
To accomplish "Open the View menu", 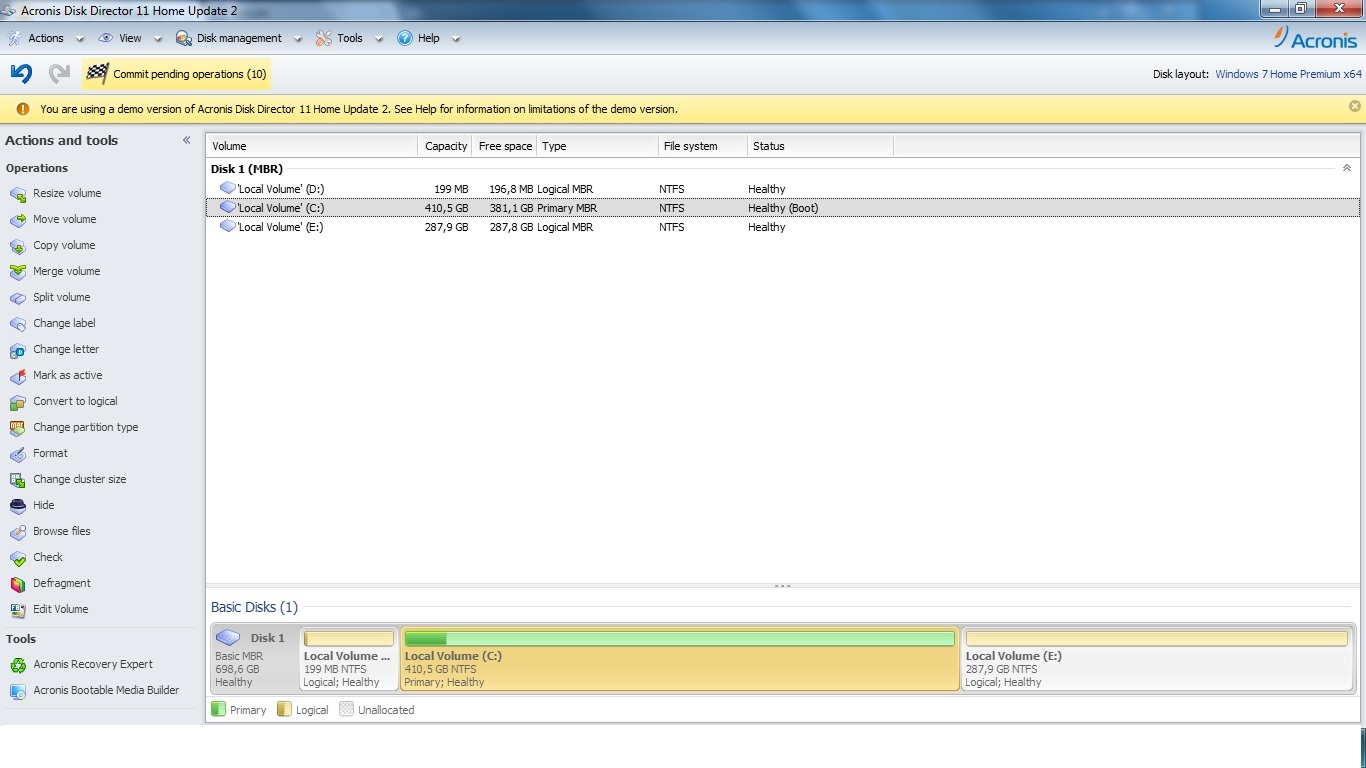I will click(x=130, y=38).
